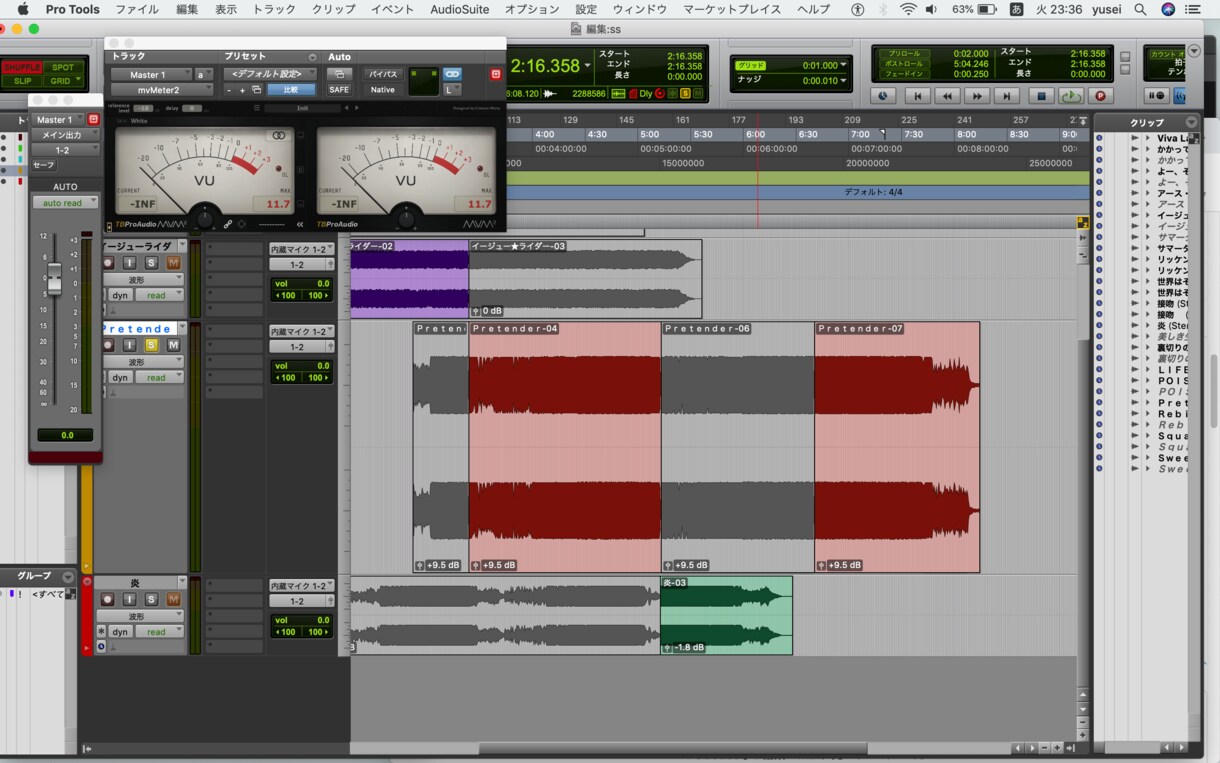Open the マーケットプレイス menu

[x=732, y=9]
